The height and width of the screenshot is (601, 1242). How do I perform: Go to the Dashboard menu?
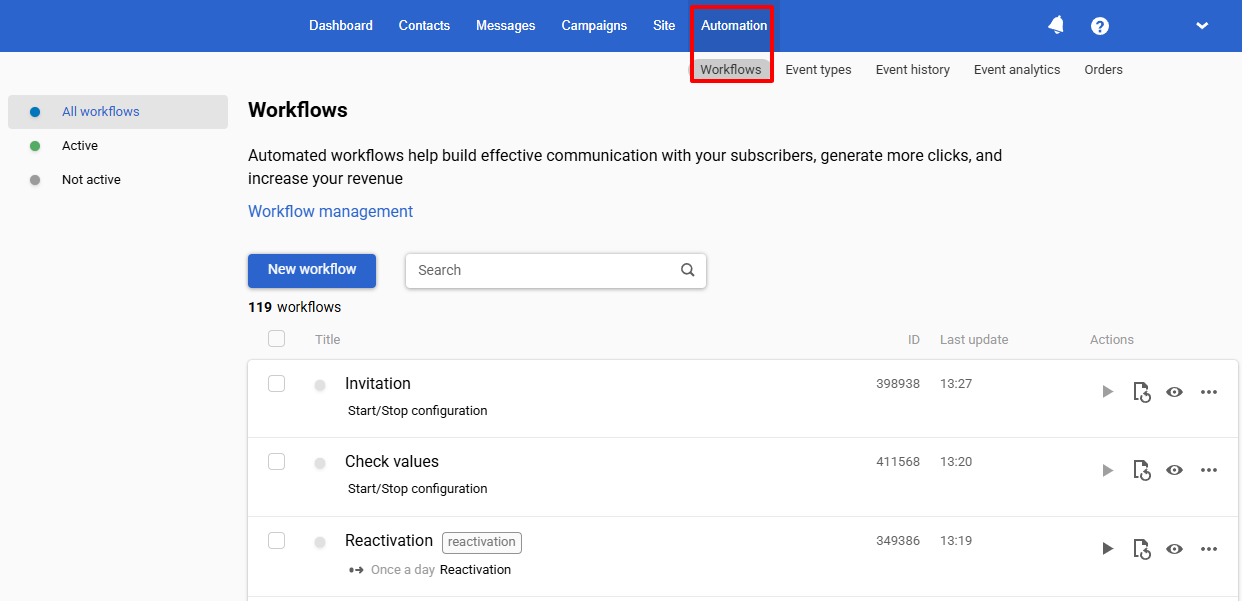(x=341, y=26)
